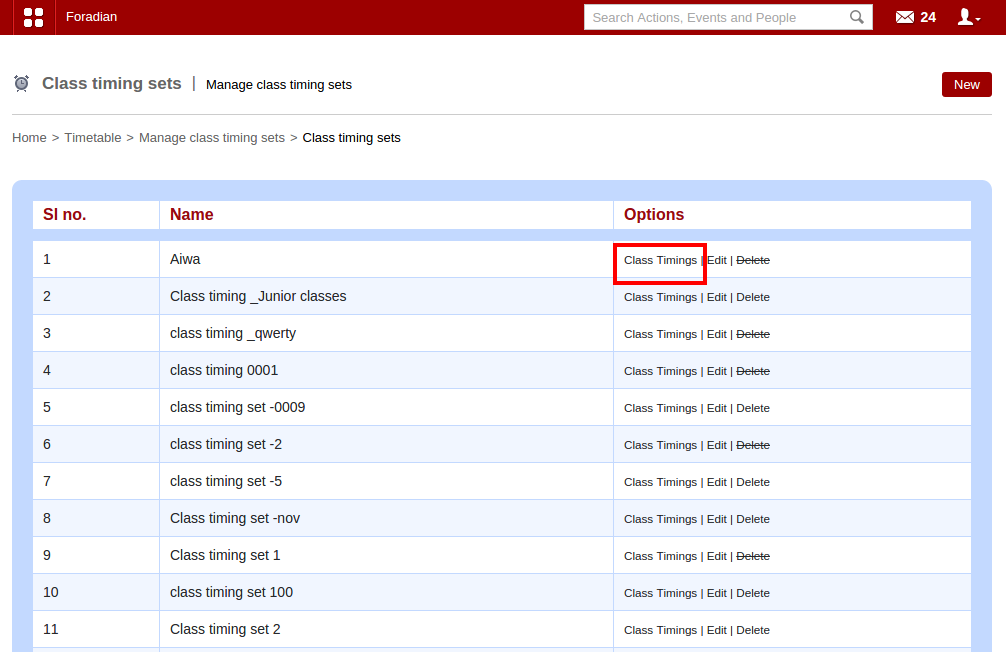Navigate to Manage class timing sets breadcrumb
Screen dimensions: 1006x652
pos(212,138)
